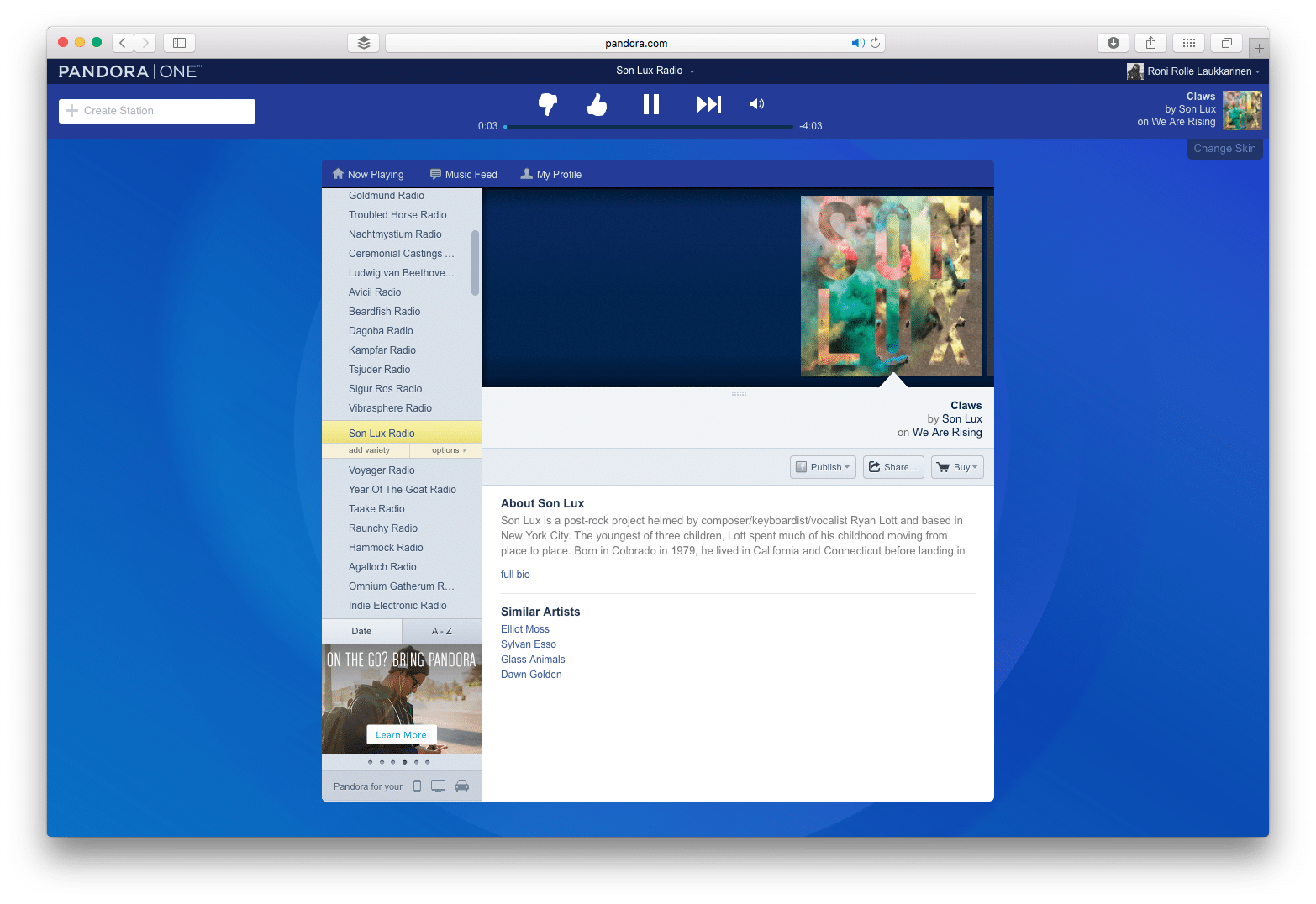
Task: Open similar artist Glass Animals
Action: [533, 660]
